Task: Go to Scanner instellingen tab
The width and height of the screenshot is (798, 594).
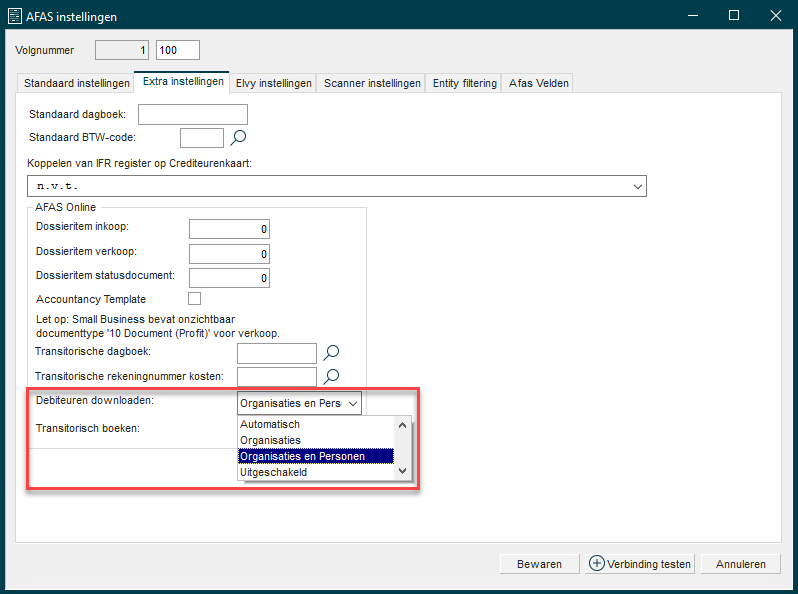Action: click(x=372, y=83)
